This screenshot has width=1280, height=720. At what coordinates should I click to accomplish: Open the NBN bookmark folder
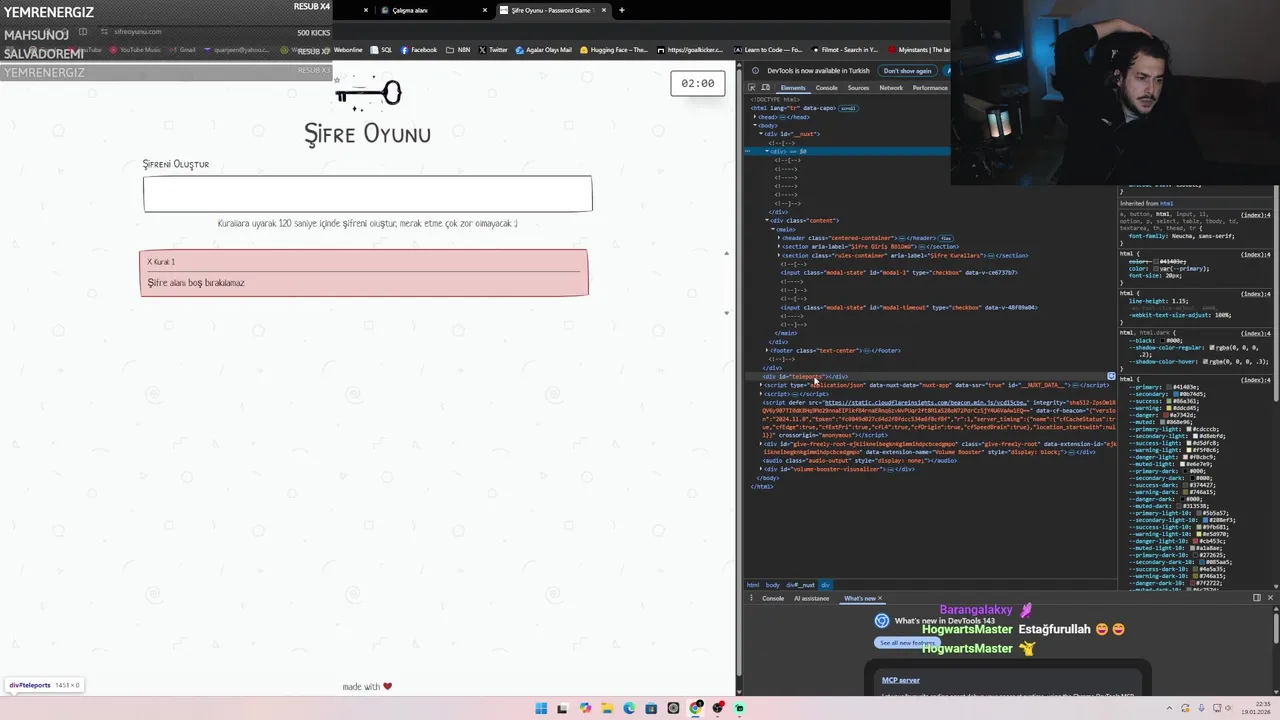(458, 50)
